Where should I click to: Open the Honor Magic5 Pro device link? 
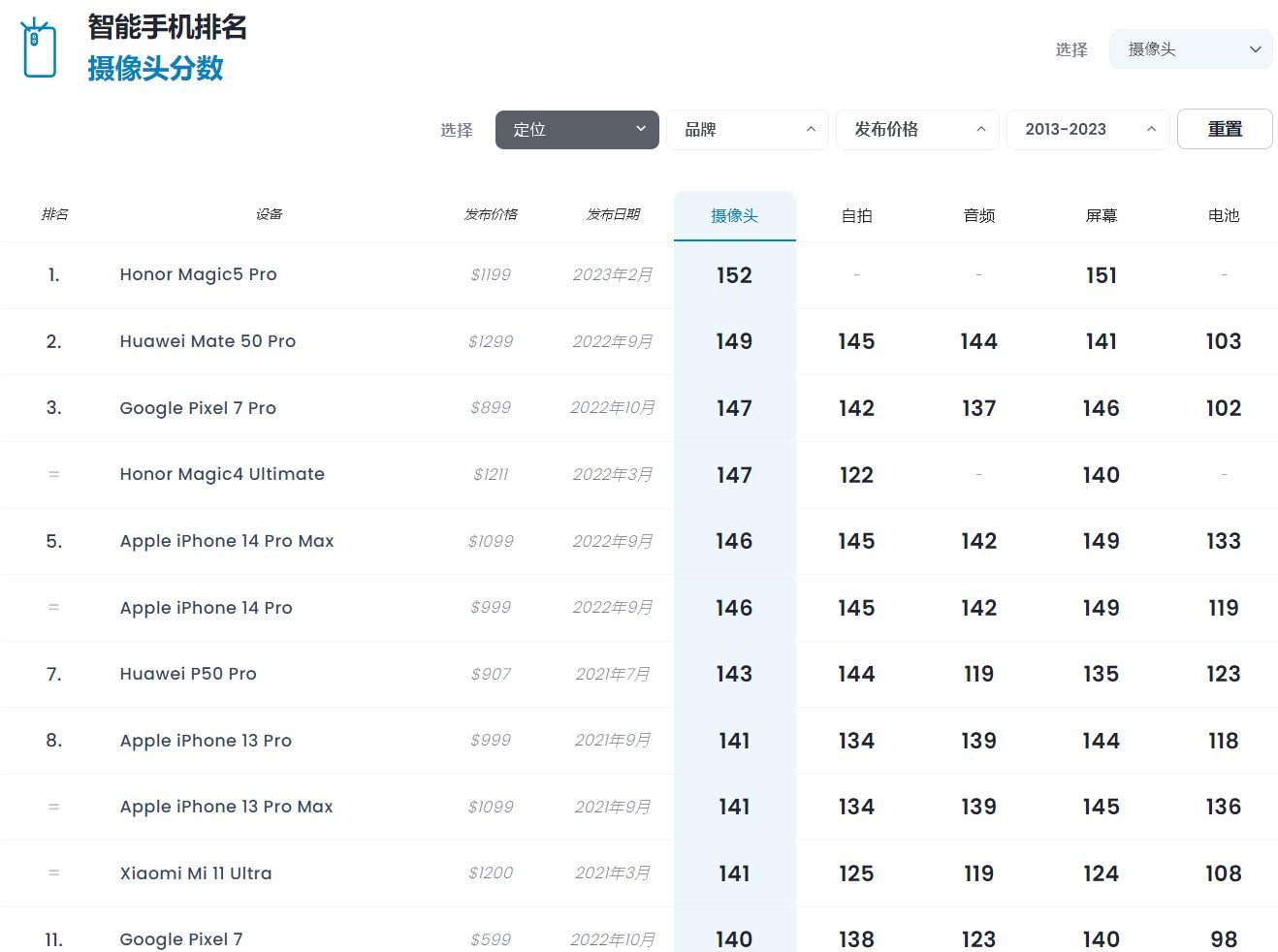point(199,274)
